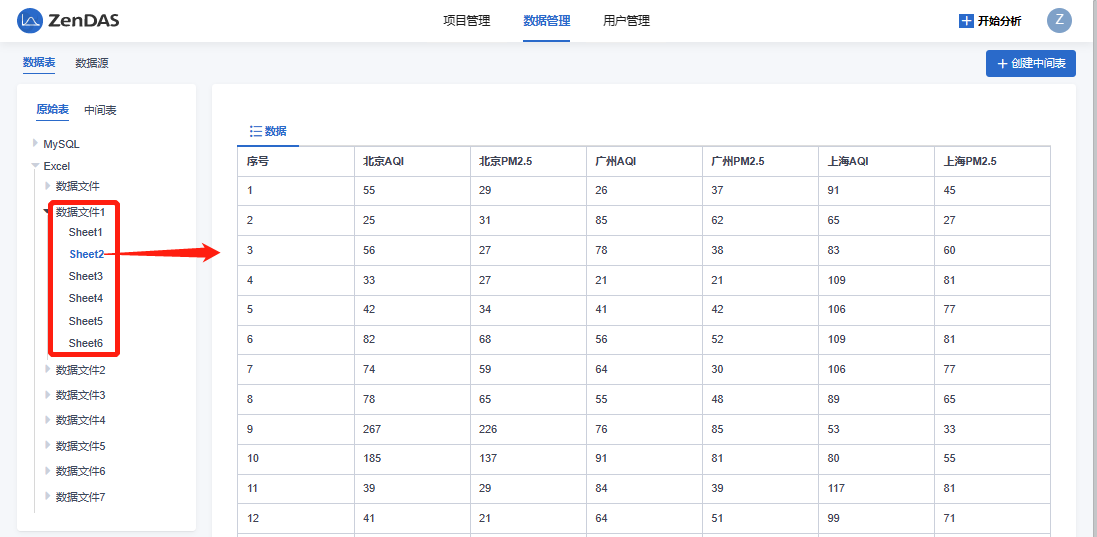Select the 原始表 tab
The height and width of the screenshot is (537, 1097).
click(x=52, y=110)
